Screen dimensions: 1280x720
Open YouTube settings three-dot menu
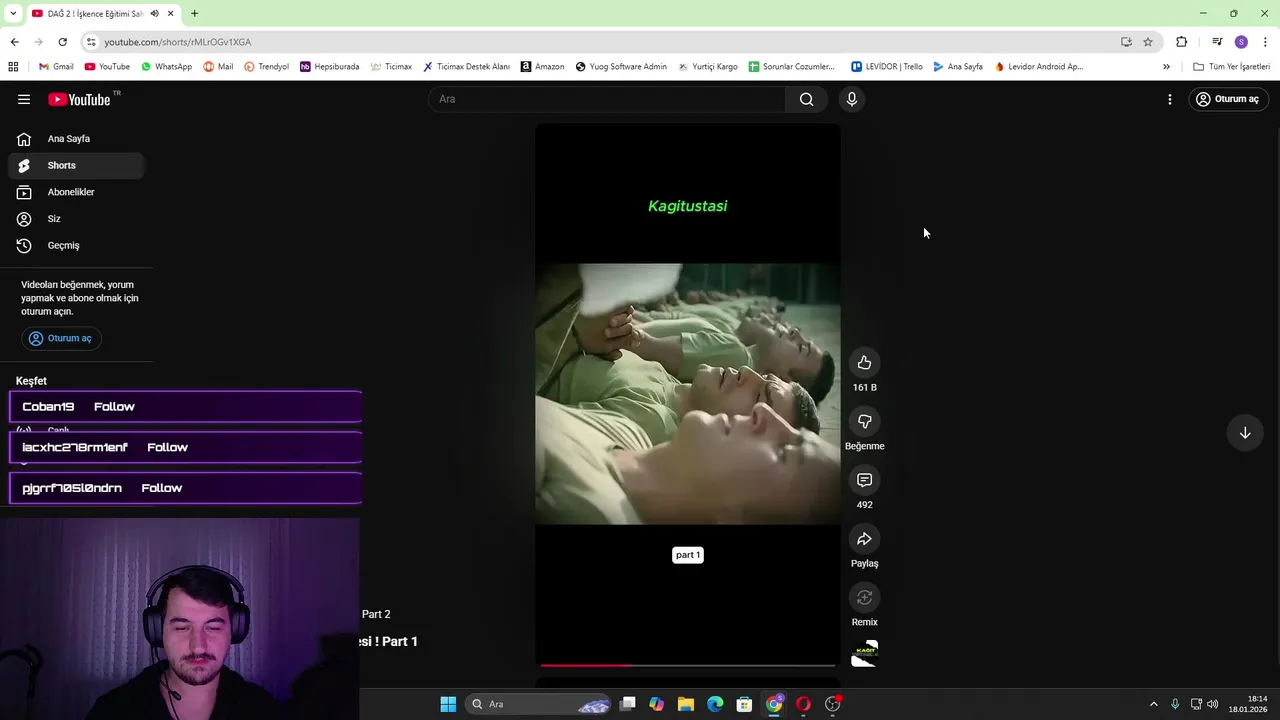(x=1169, y=99)
